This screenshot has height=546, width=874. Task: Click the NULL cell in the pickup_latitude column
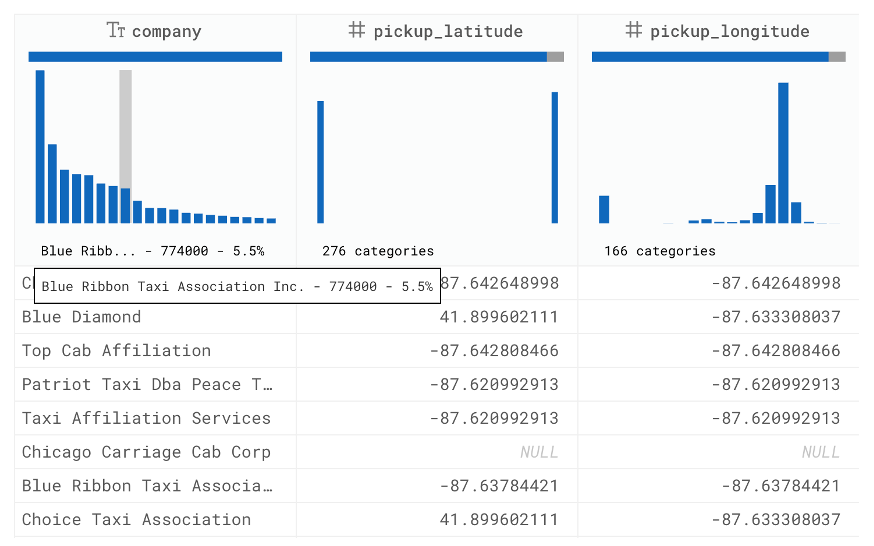point(538,452)
